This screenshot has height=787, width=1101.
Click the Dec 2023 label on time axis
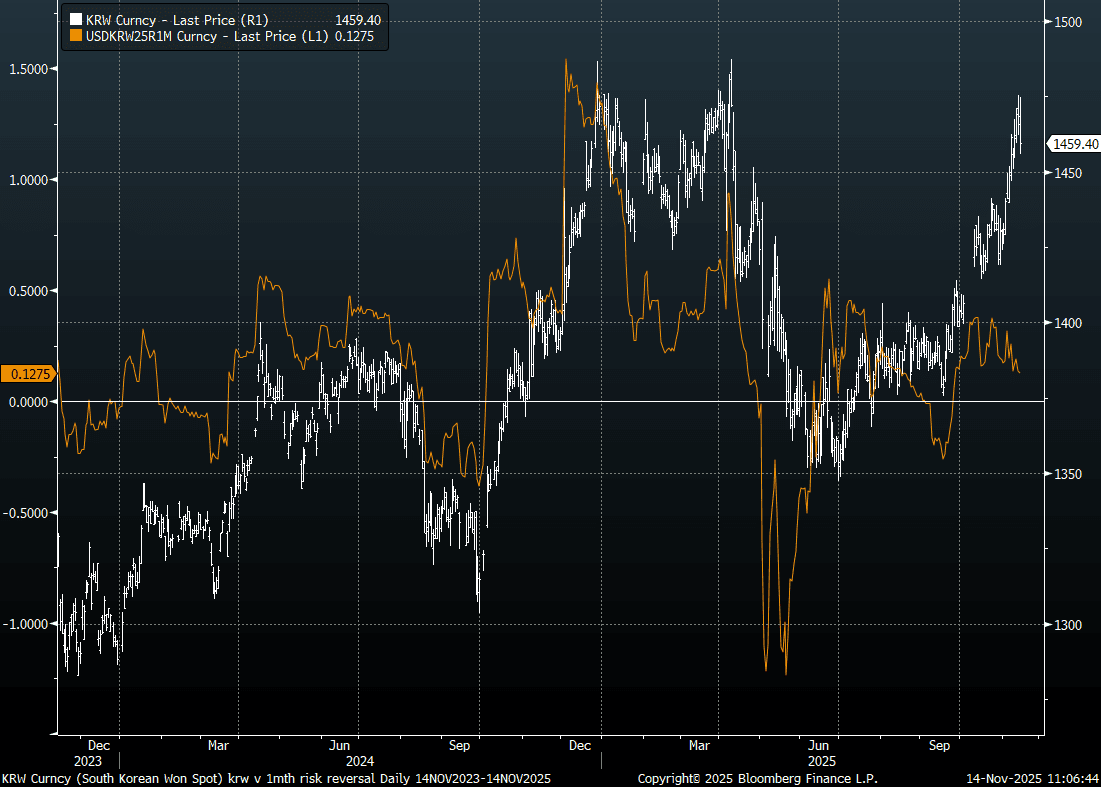pyautogui.click(x=99, y=753)
